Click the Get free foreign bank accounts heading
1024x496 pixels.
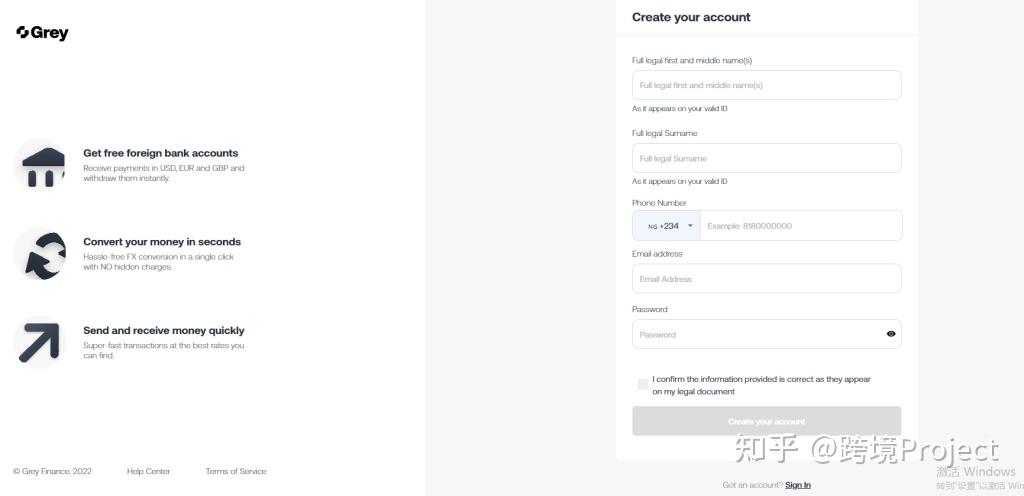click(161, 153)
